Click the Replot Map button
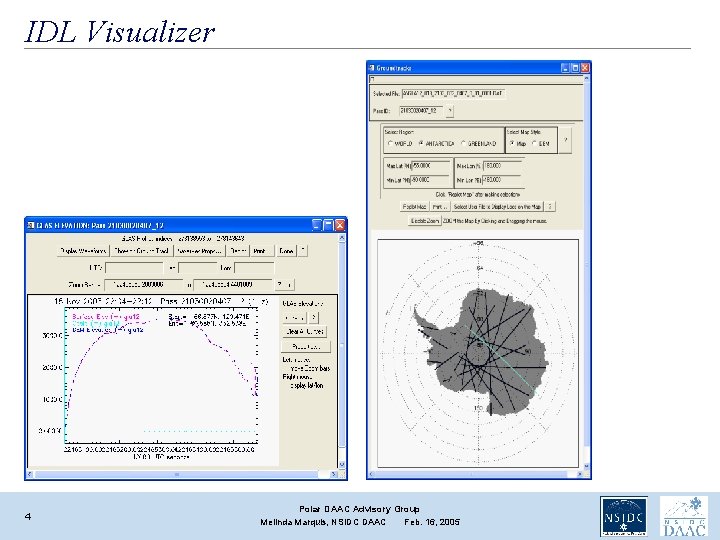This screenshot has height=540, width=720. (415, 207)
